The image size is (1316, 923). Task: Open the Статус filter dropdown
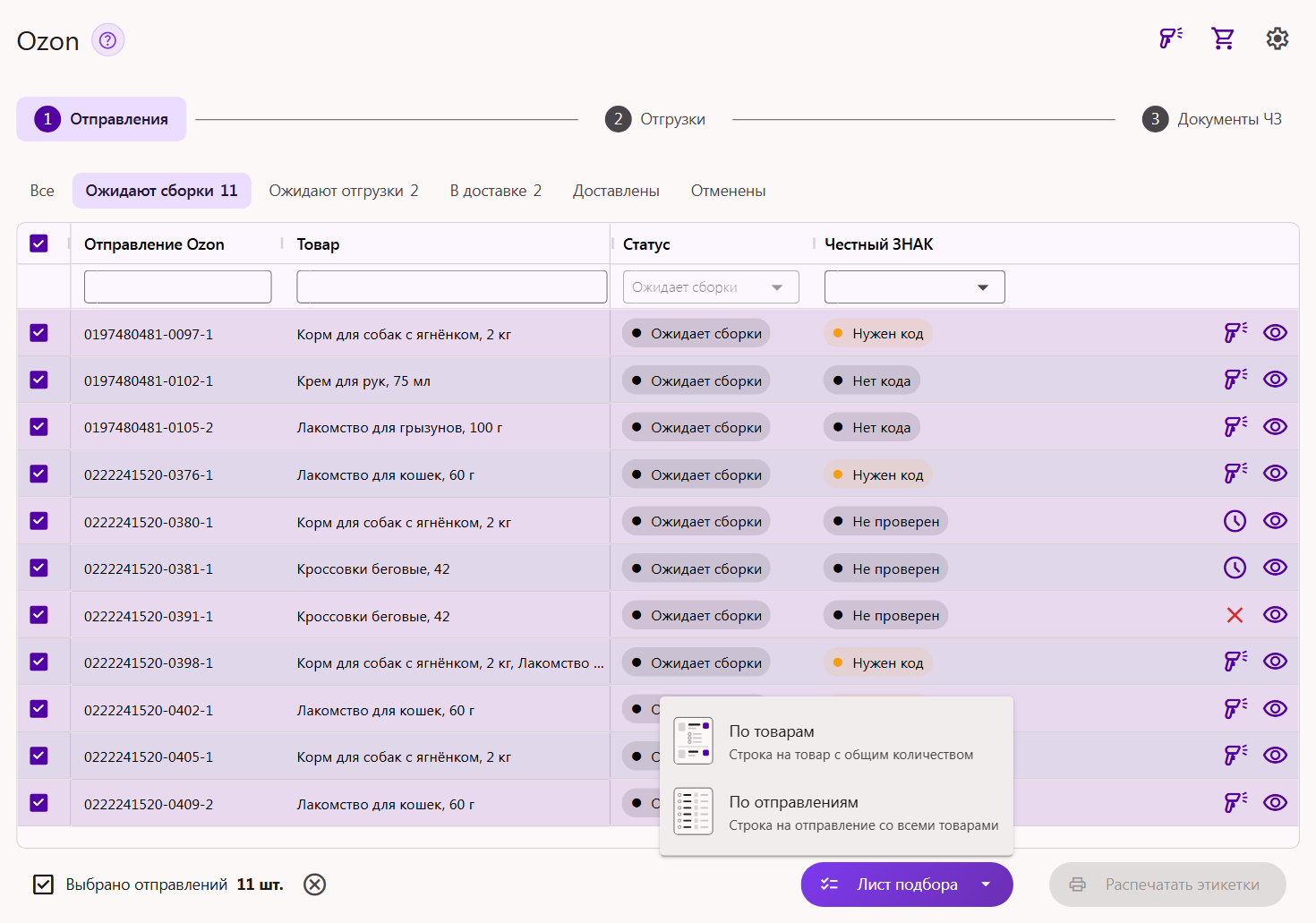pos(711,287)
